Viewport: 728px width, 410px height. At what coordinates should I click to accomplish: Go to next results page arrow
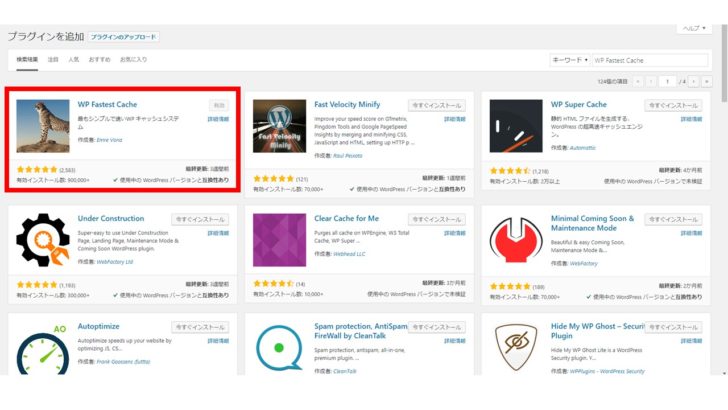point(694,82)
